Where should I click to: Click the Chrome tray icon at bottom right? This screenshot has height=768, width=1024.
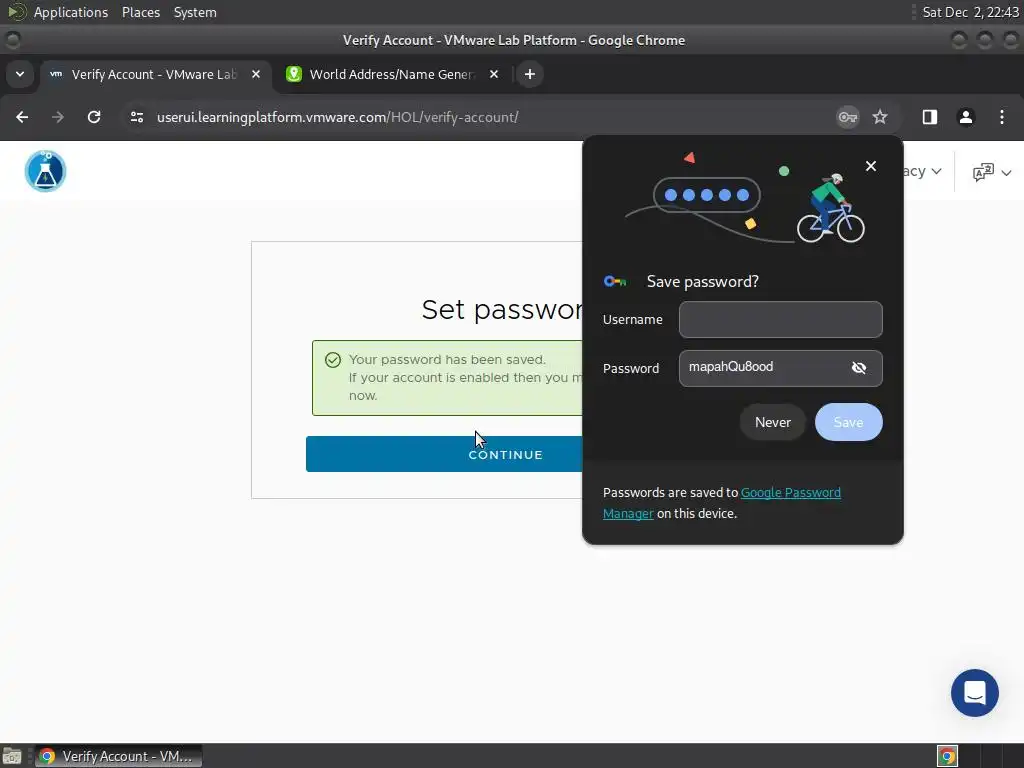947,756
